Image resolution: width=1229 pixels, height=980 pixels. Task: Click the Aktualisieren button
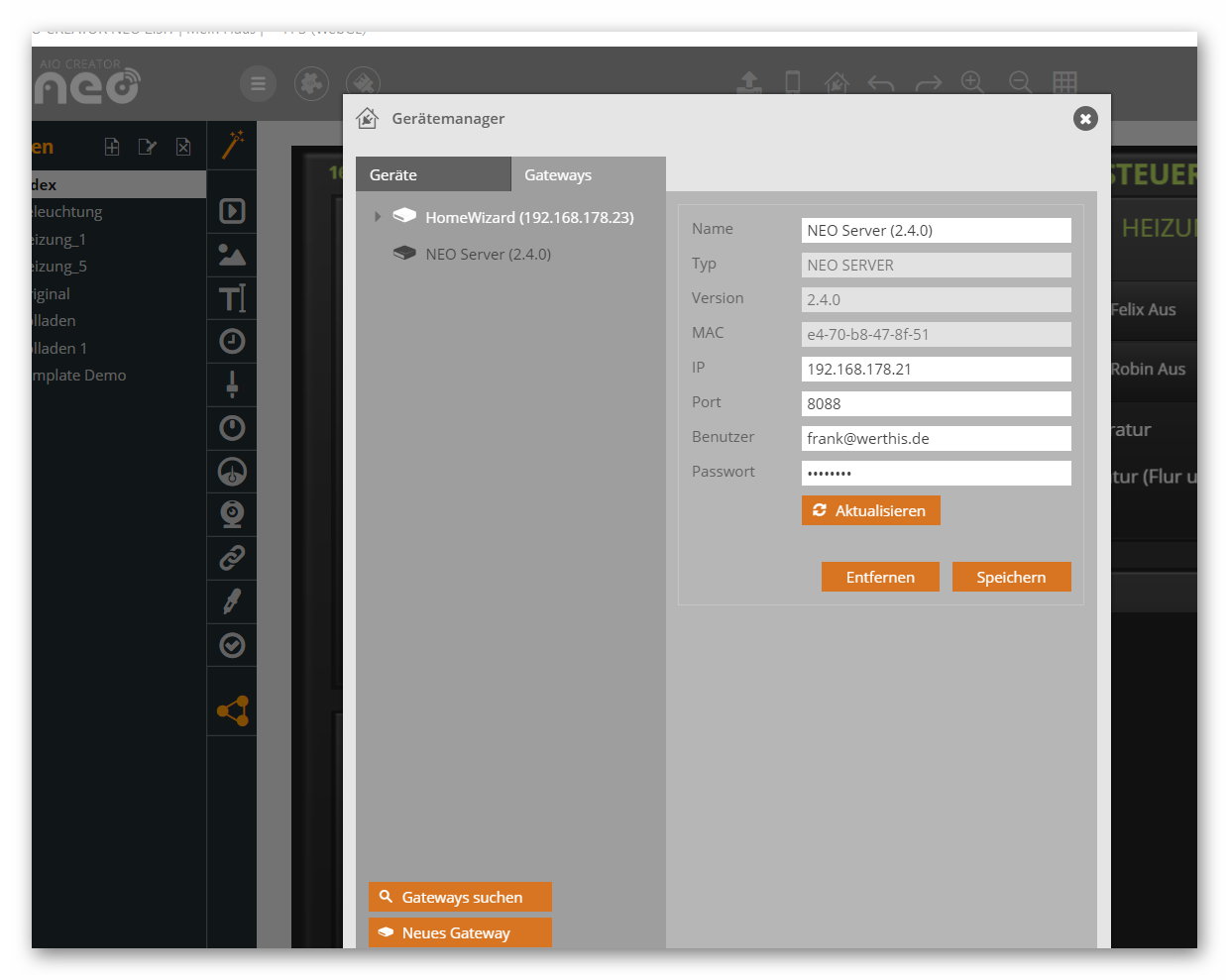pyautogui.click(x=870, y=510)
